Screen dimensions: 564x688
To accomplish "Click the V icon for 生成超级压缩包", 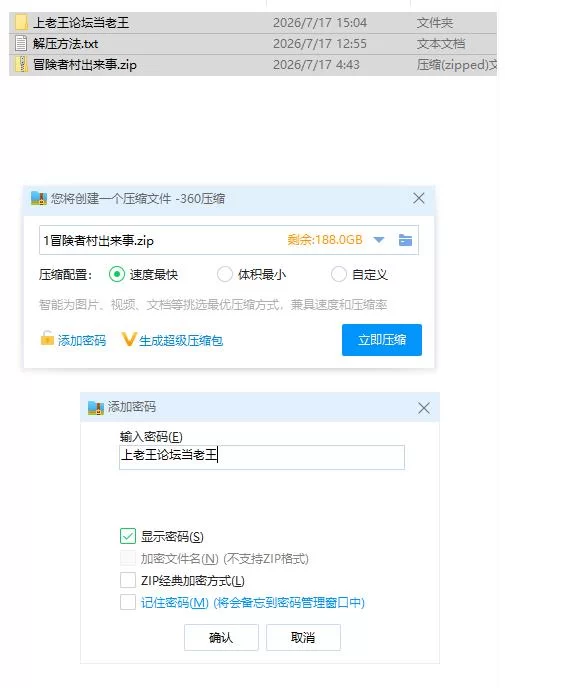I will click(128, 340).
